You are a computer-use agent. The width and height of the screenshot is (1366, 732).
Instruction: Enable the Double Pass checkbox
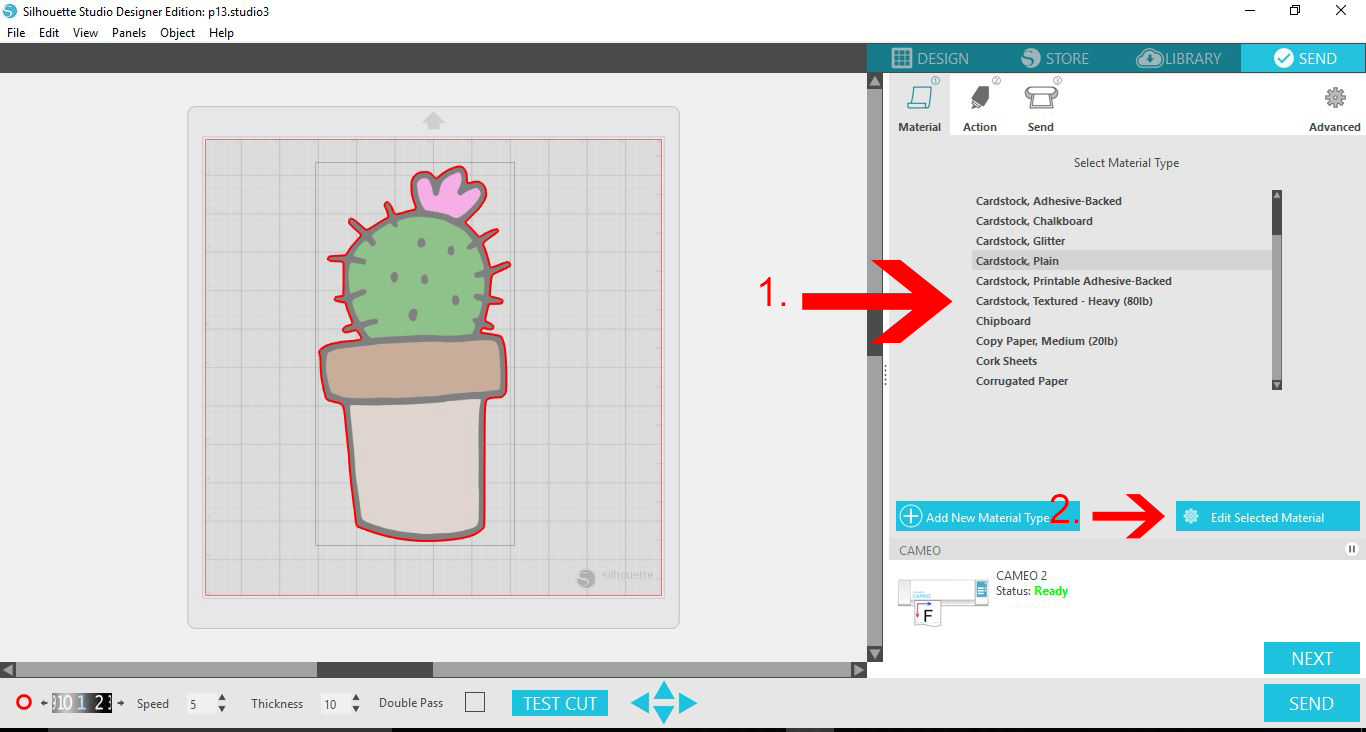pyautogui.click(x=475, y=703)
